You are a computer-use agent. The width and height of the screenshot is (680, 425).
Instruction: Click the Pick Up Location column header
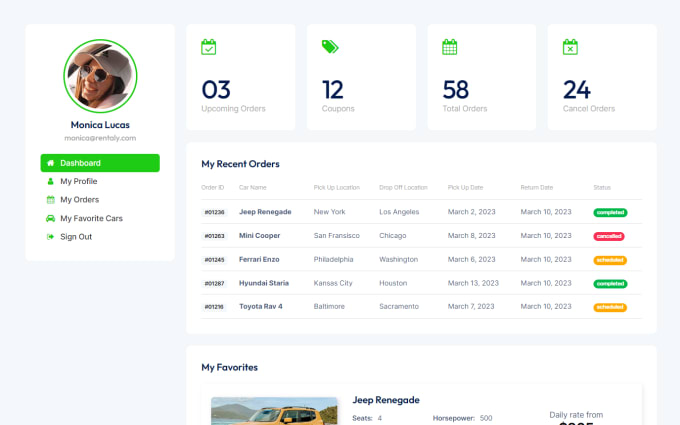(x=337, y=187)
